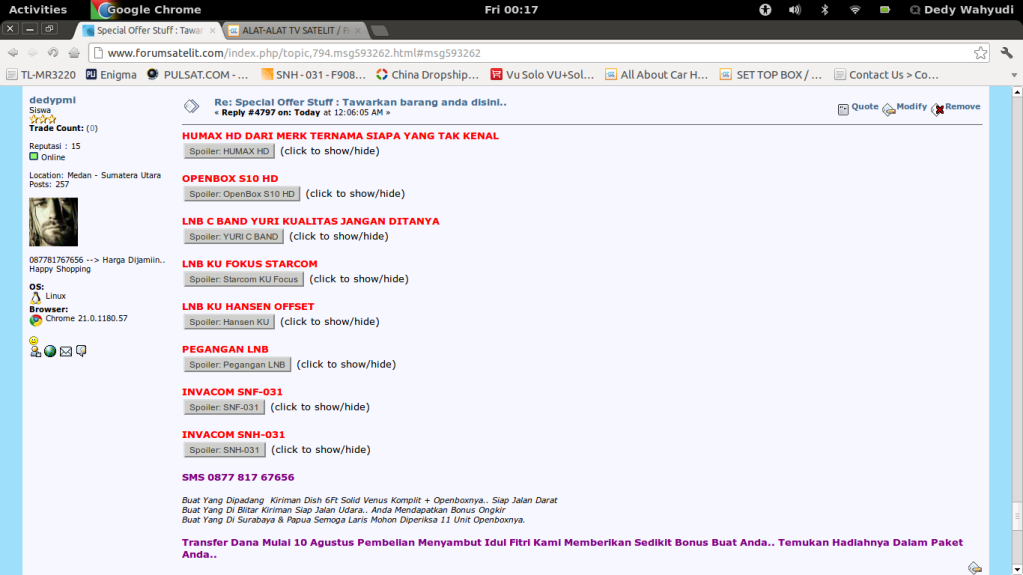
Task: Switch to the Special Offer Stuff tab
Action: [x=149, y=31]
